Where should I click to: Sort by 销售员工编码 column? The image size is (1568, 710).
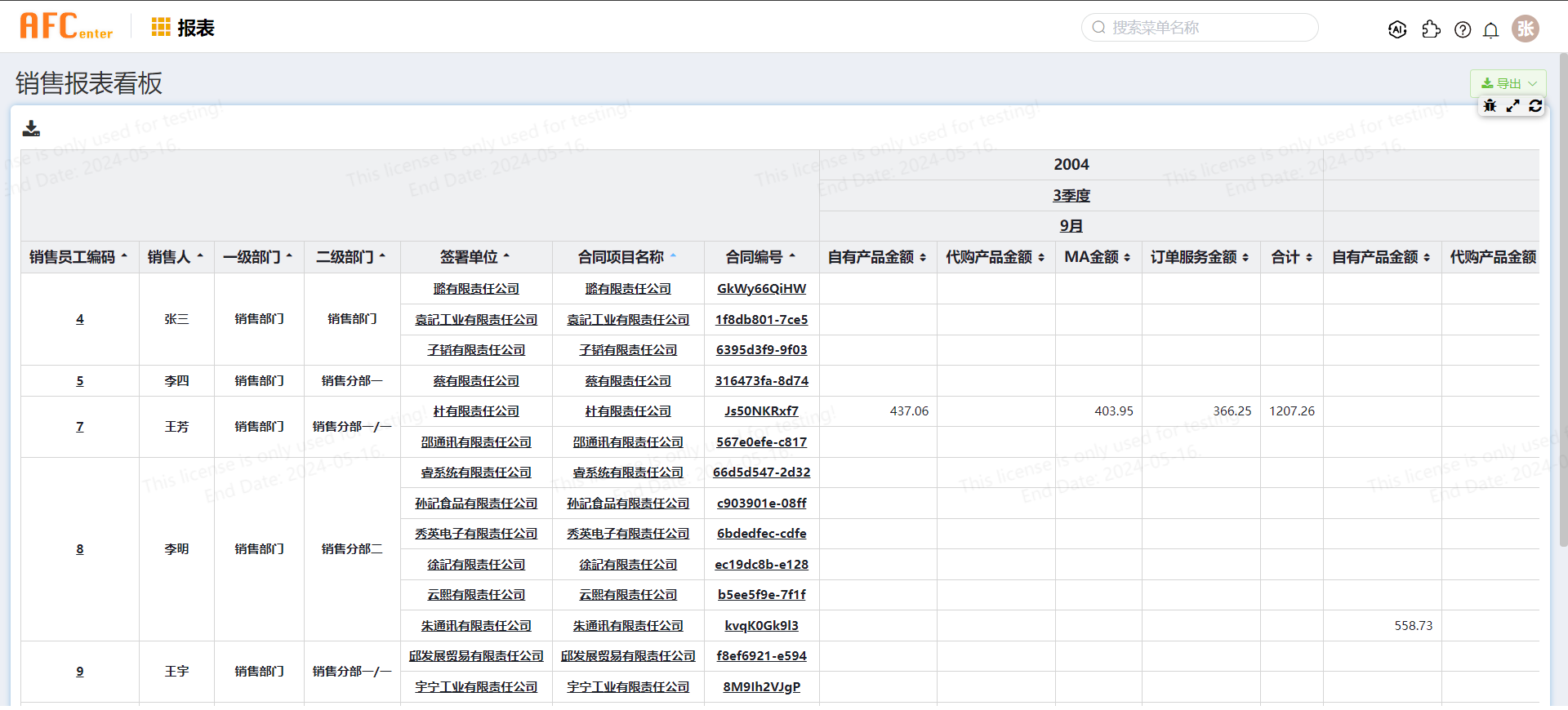point(79,257)
